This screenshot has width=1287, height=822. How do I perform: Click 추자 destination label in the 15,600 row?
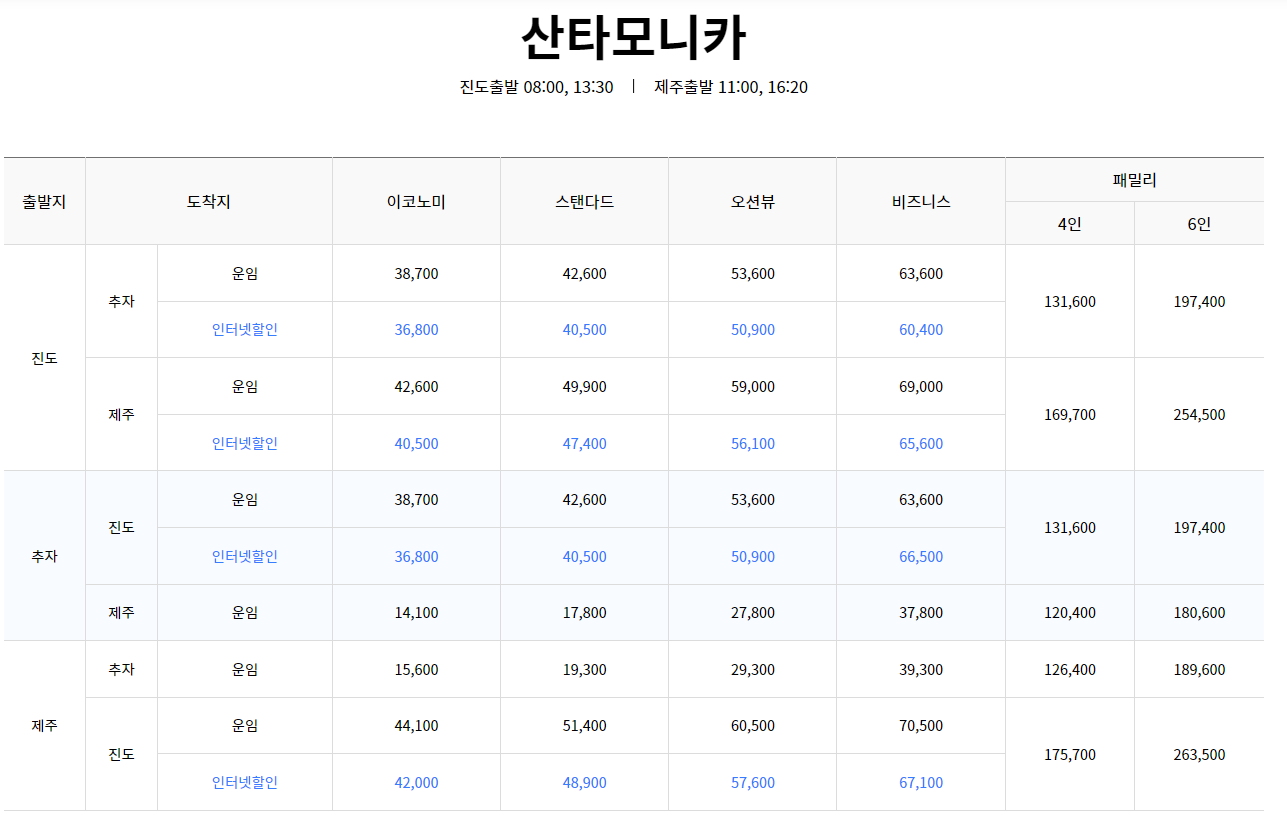click(x=122, y=670)
